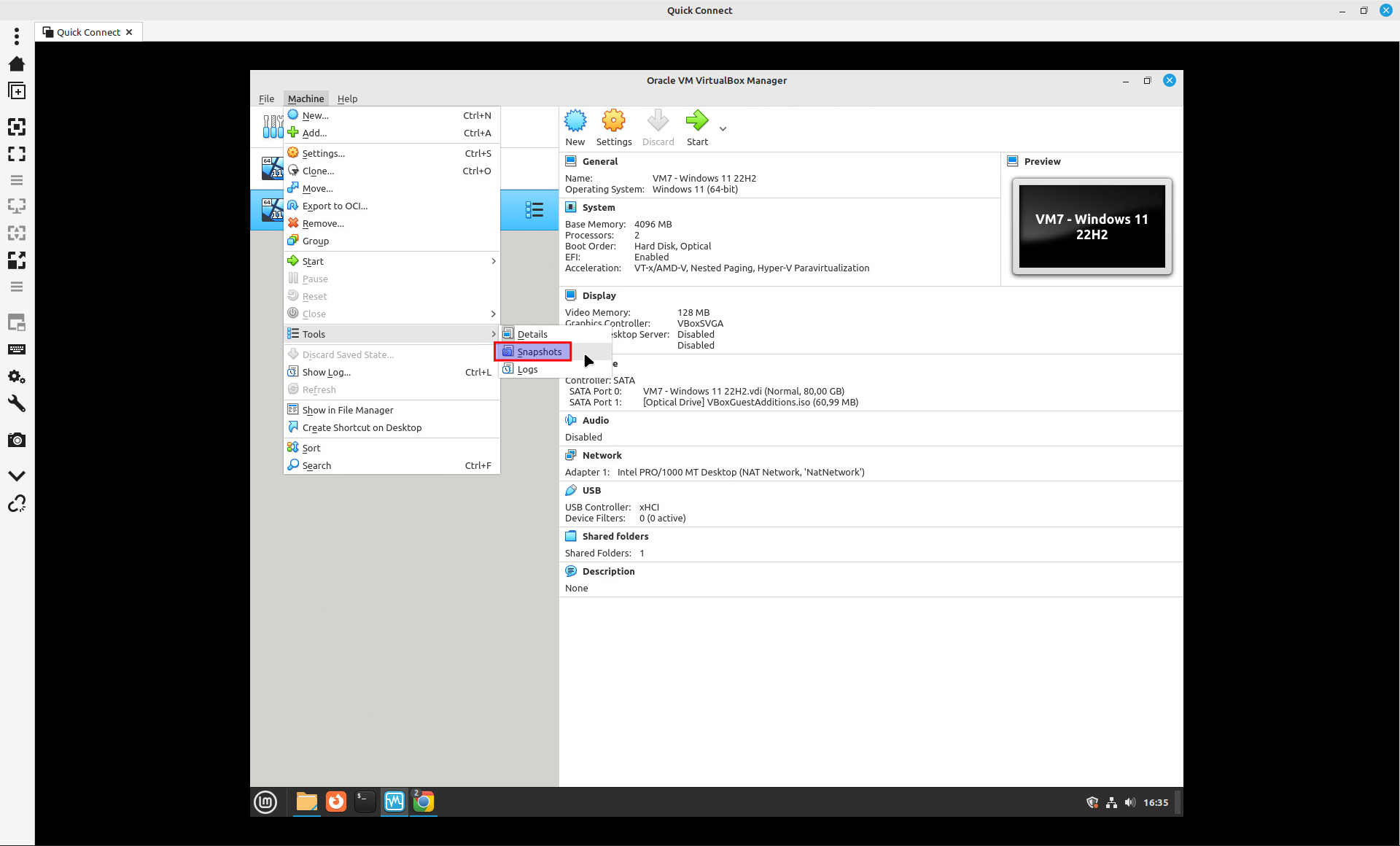Viewport: 1400px width, 846px height.
Task: Open the gears settings sidebar icon
Action: (x=17, y=377)
